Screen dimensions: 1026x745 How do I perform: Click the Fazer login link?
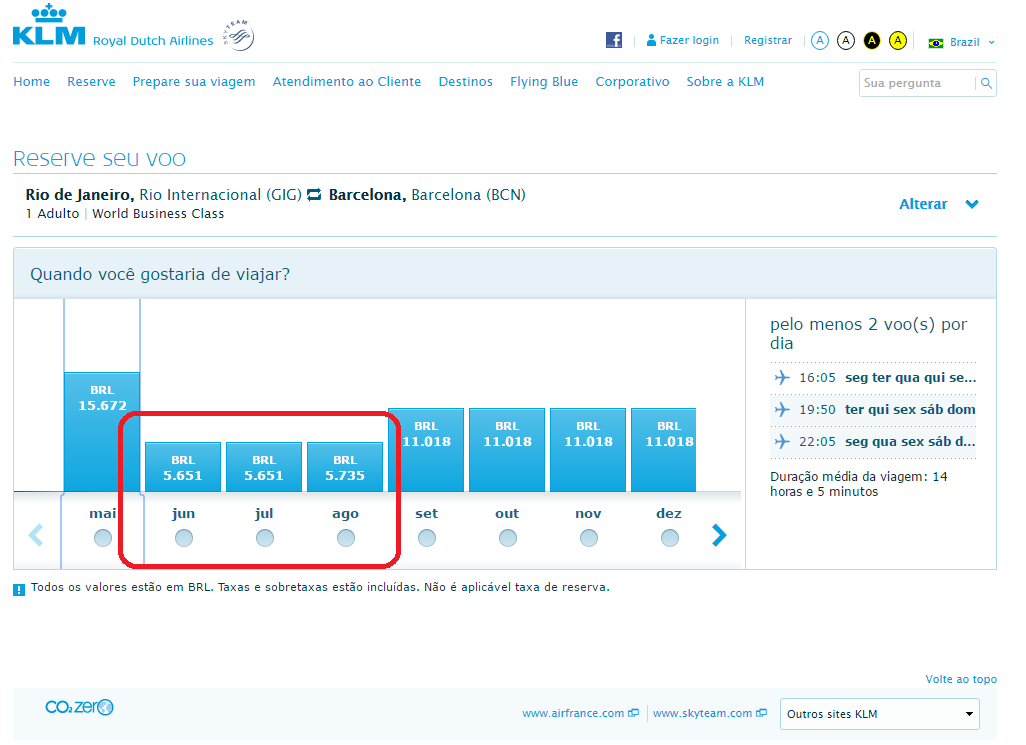pyautogui.click(x=689, y=41)
